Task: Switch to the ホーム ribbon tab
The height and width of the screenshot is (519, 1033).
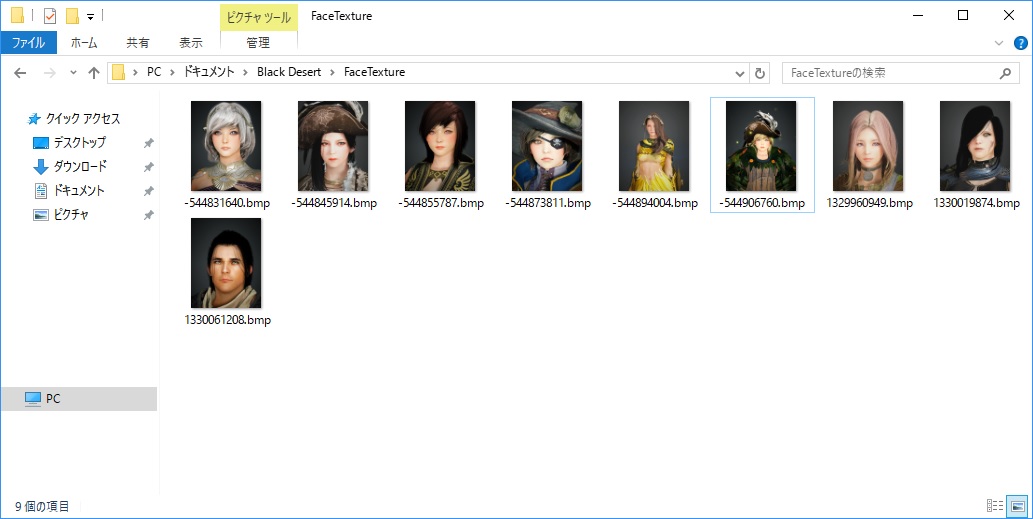Action: pyautogui.click(x=84, y=43)
